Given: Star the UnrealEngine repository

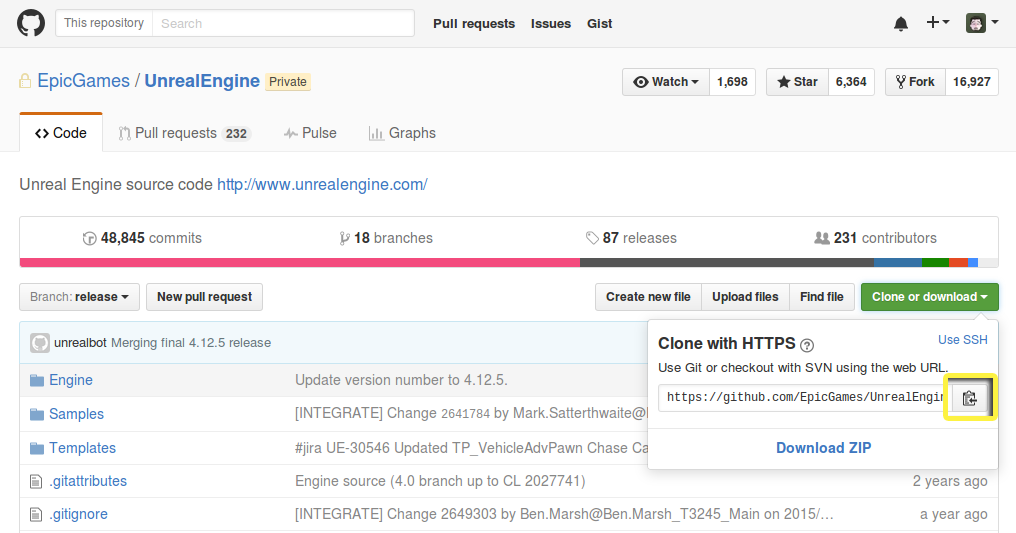Looking at the screenshot, I should click(798, 82).
